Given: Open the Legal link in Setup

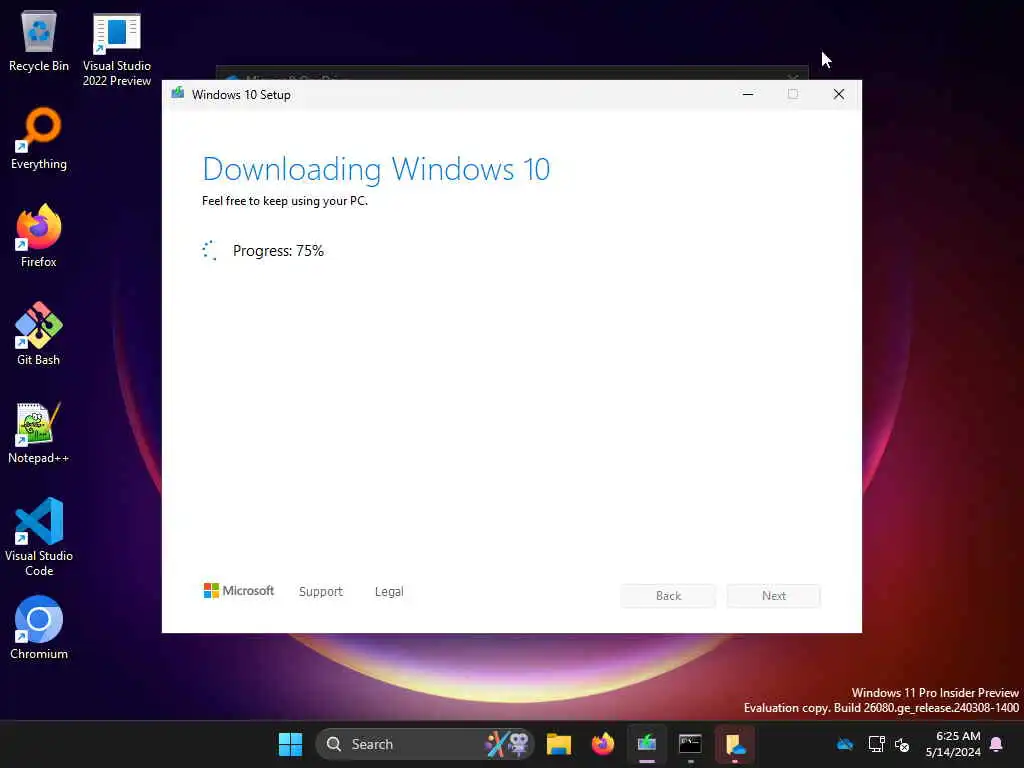Looking at the screenshot, I should [389, 592].
